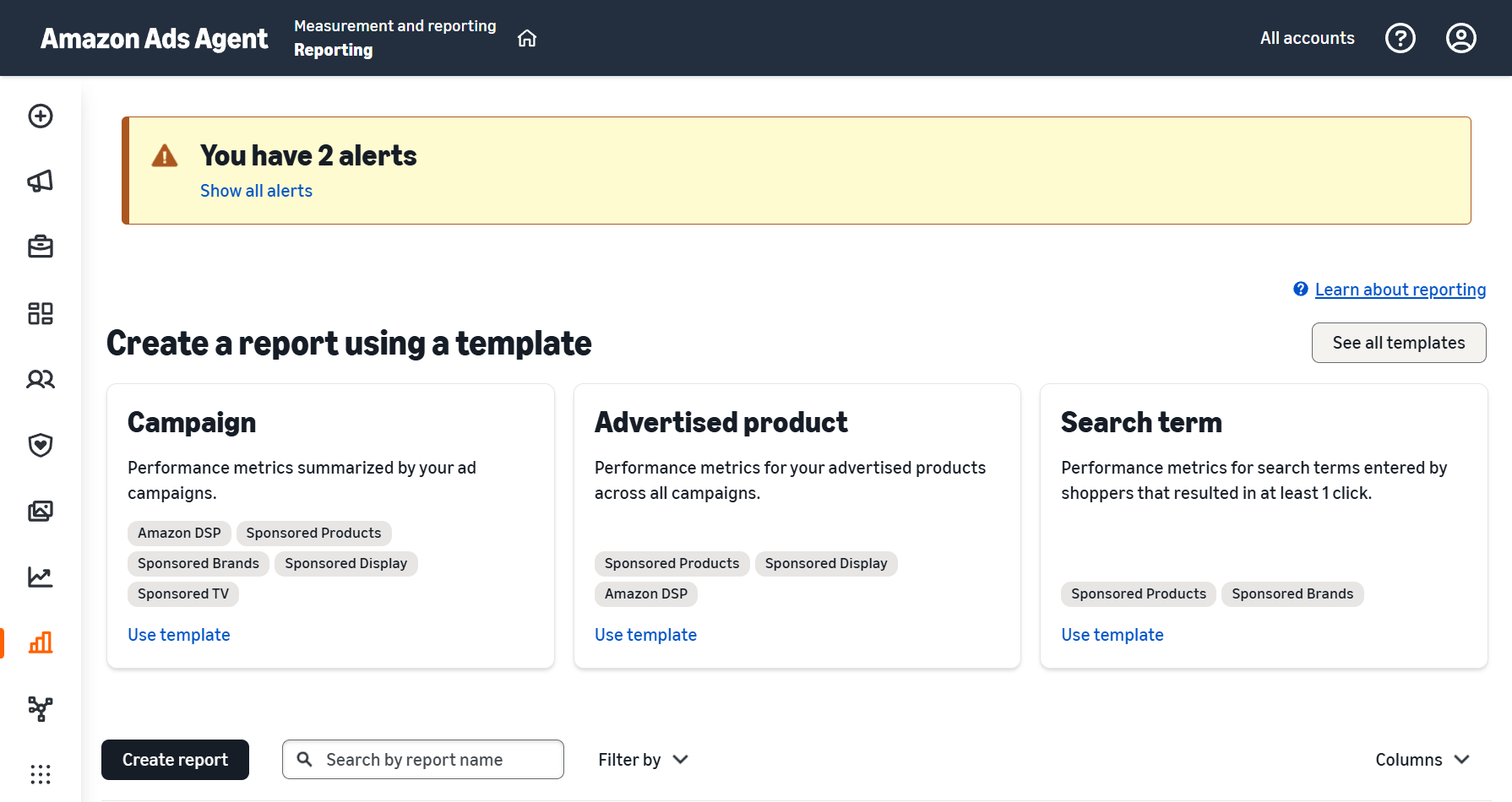The width and height of the screenshot is (1512, 802).
Task: Click the Amazon Ads Agent logo
Action: pos(154,38)
